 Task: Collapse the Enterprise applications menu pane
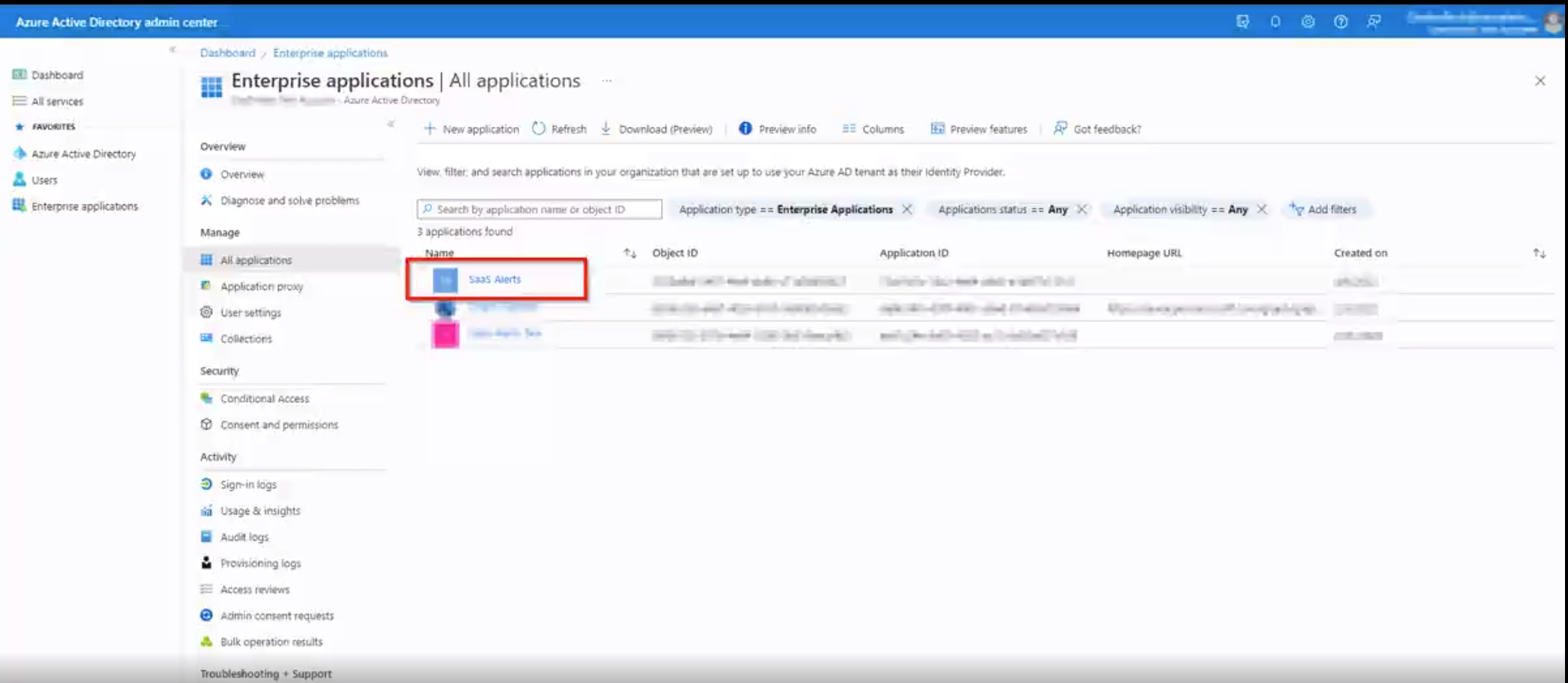pyautogui.click(x=391, y=124)
